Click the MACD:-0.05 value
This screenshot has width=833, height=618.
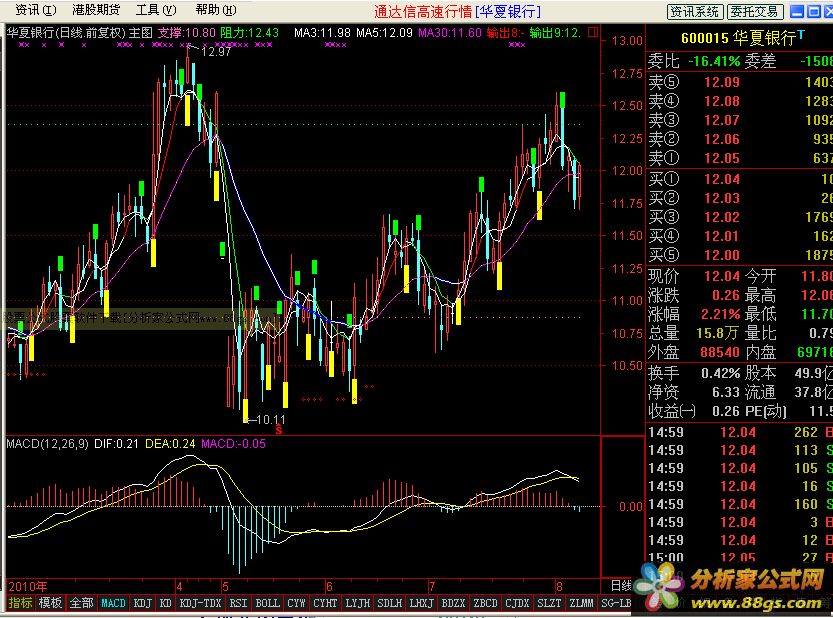point(233,444)
